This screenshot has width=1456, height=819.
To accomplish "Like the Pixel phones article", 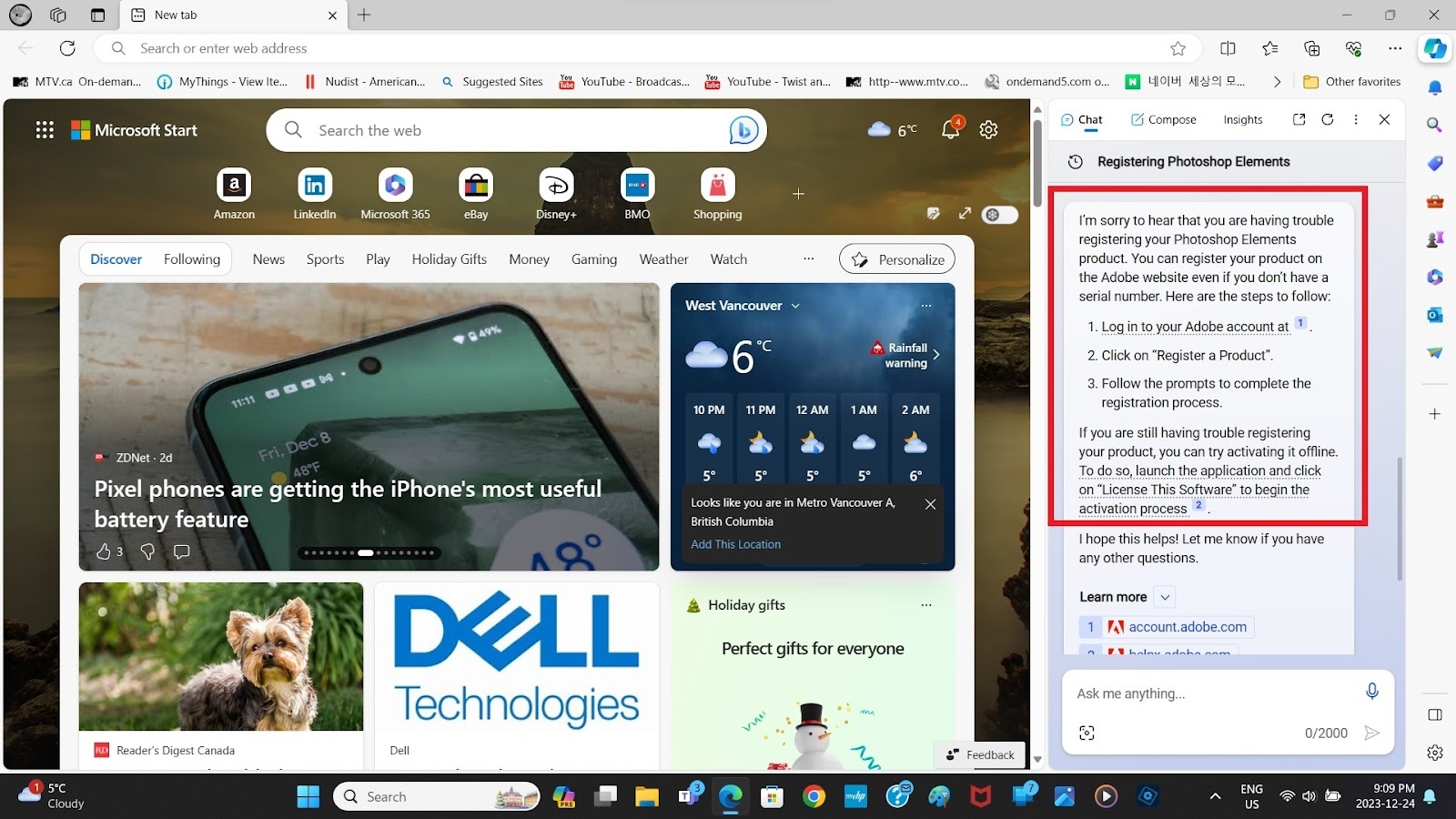I will click(103, 551).
